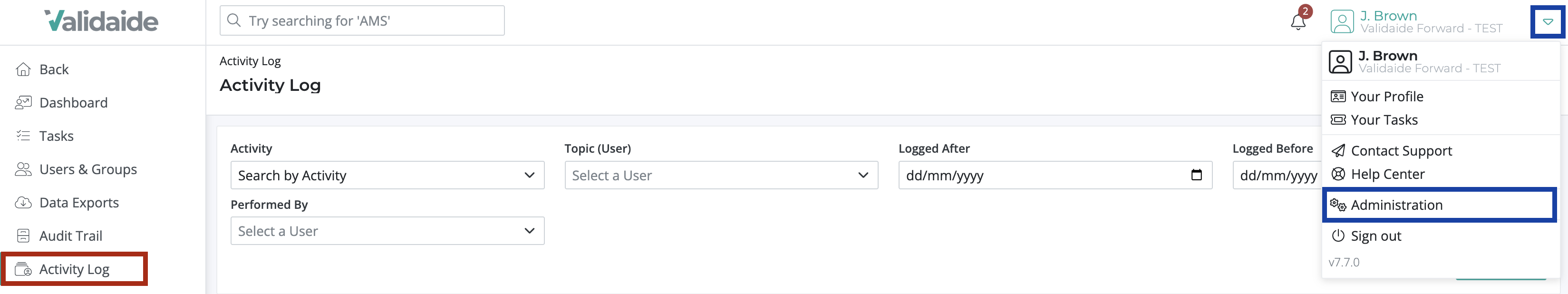The width and height of the screenshot is (1568, 294).
Task: Go to Tasks in the sidebar
Action: (x=56, y=136)
